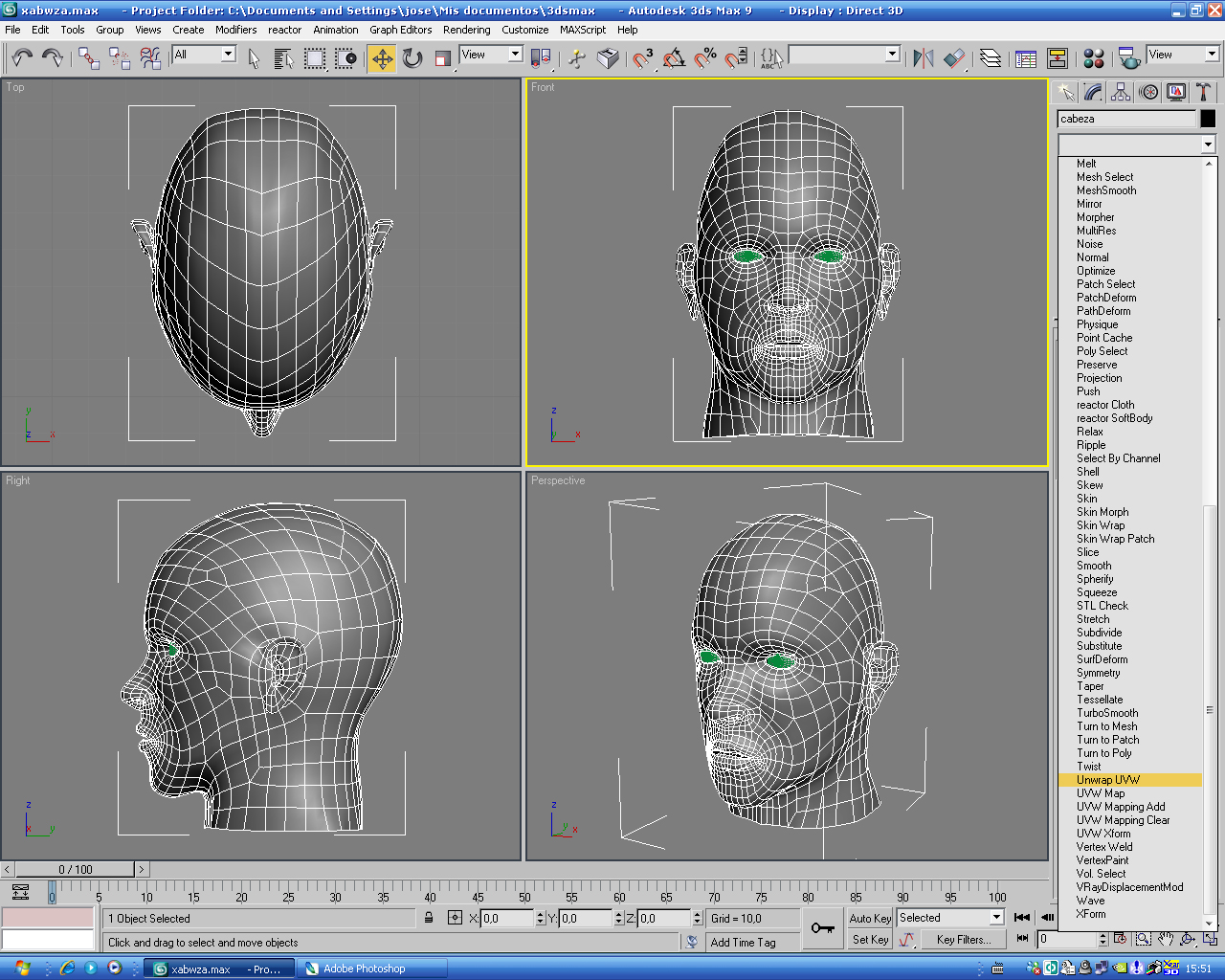Viewport: 1225px width, 980px height.
Task: Toggle Absolute/Offset transform type-in mode
Action: click(455, 918)
